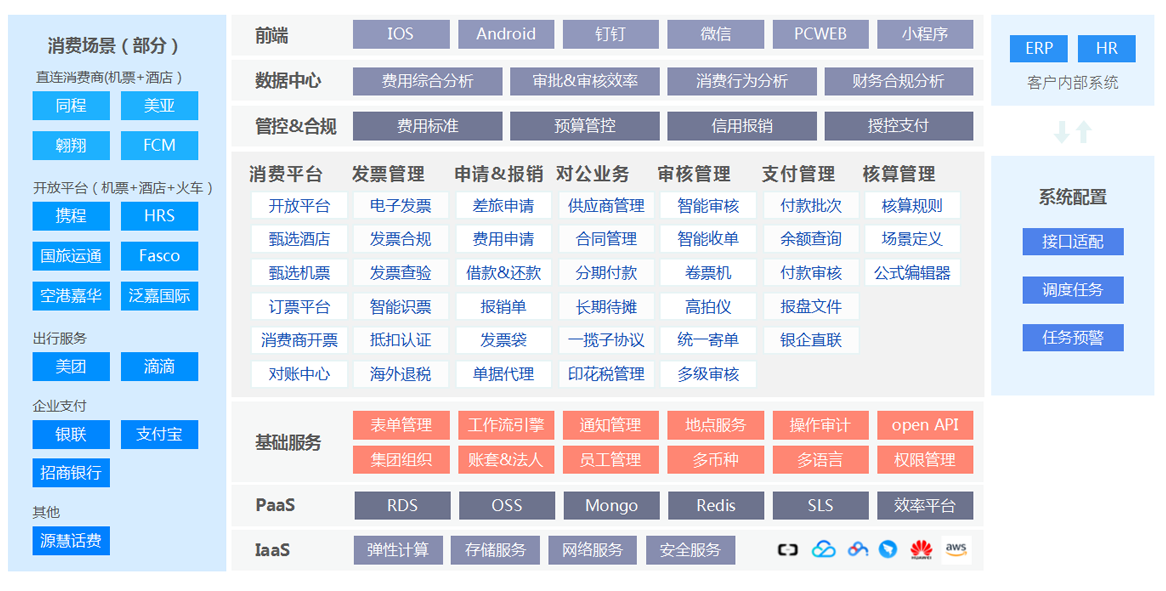Click the 财务合规分析 box

pyautogui.click(x=898, y=81)
